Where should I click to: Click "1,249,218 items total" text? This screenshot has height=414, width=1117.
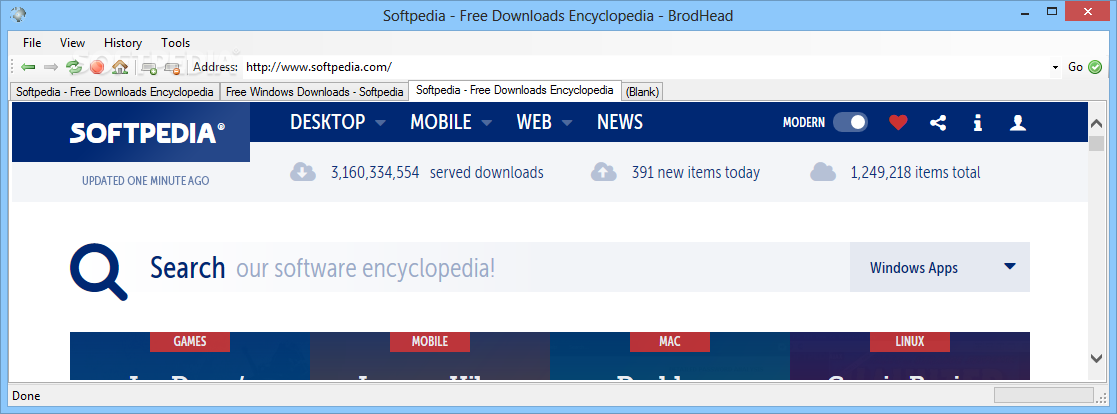pos(915,172)
